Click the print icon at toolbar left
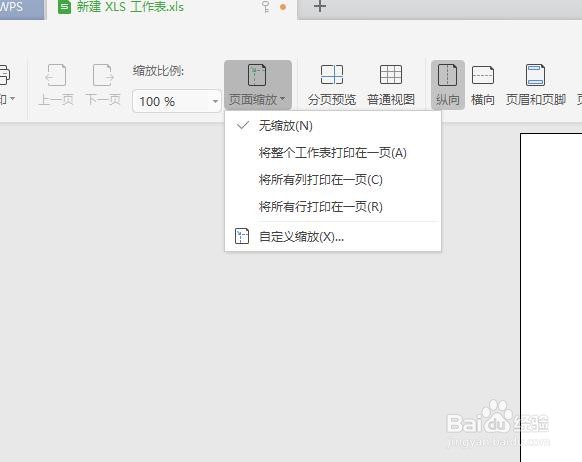Screen dimensions: 582x462 tap(4, 75)
